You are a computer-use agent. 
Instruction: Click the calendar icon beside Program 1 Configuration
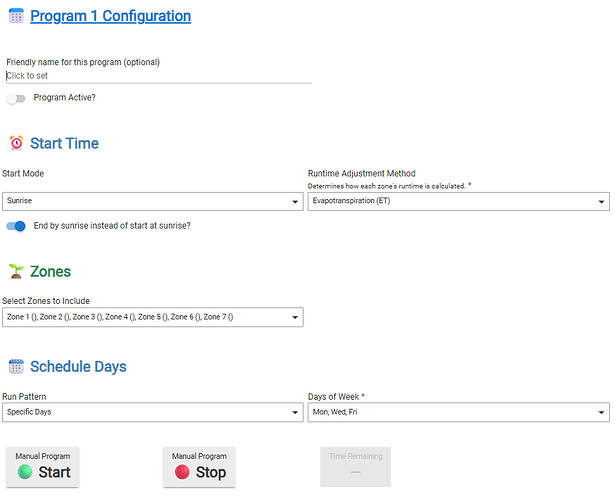(16, 16)
